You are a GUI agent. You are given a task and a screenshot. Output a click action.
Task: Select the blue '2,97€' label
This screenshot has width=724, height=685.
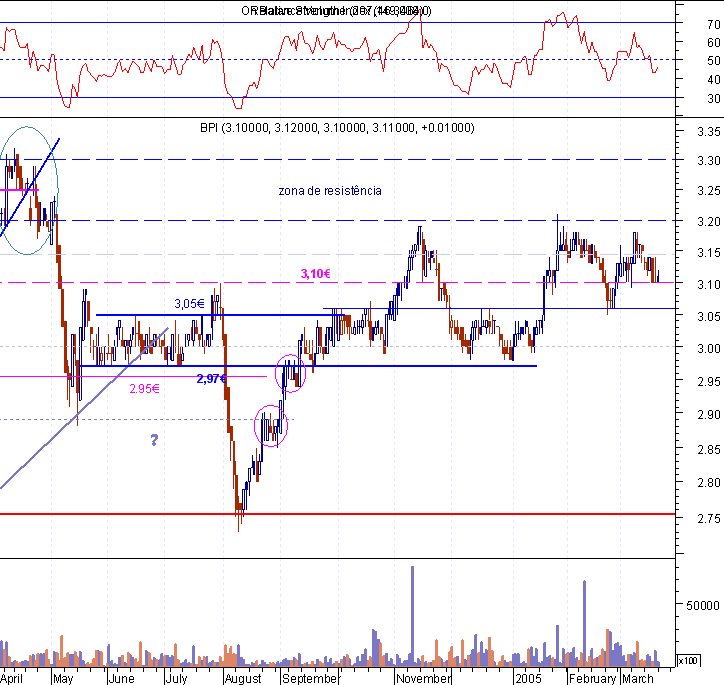point(211,379)
